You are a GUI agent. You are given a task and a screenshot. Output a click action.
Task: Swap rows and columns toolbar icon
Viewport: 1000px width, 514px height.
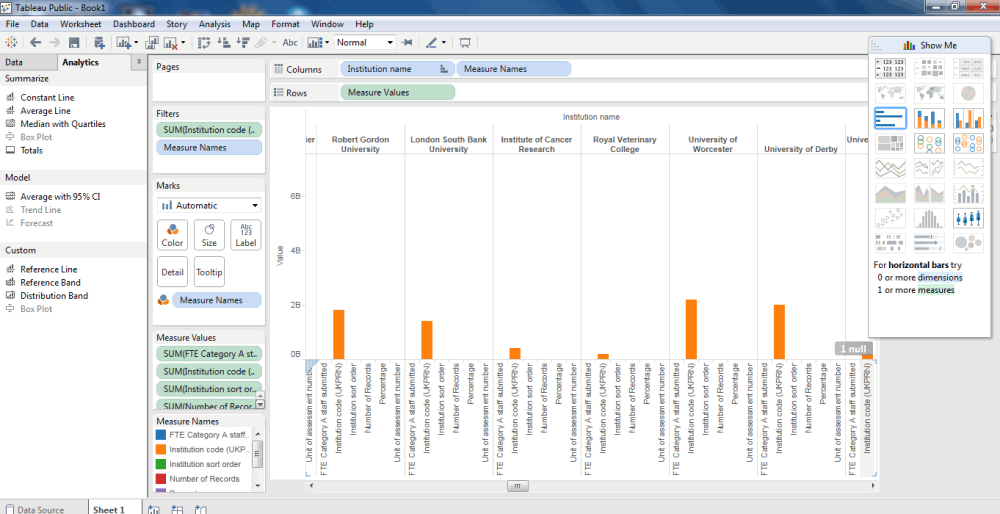click(x=204, y=43)
